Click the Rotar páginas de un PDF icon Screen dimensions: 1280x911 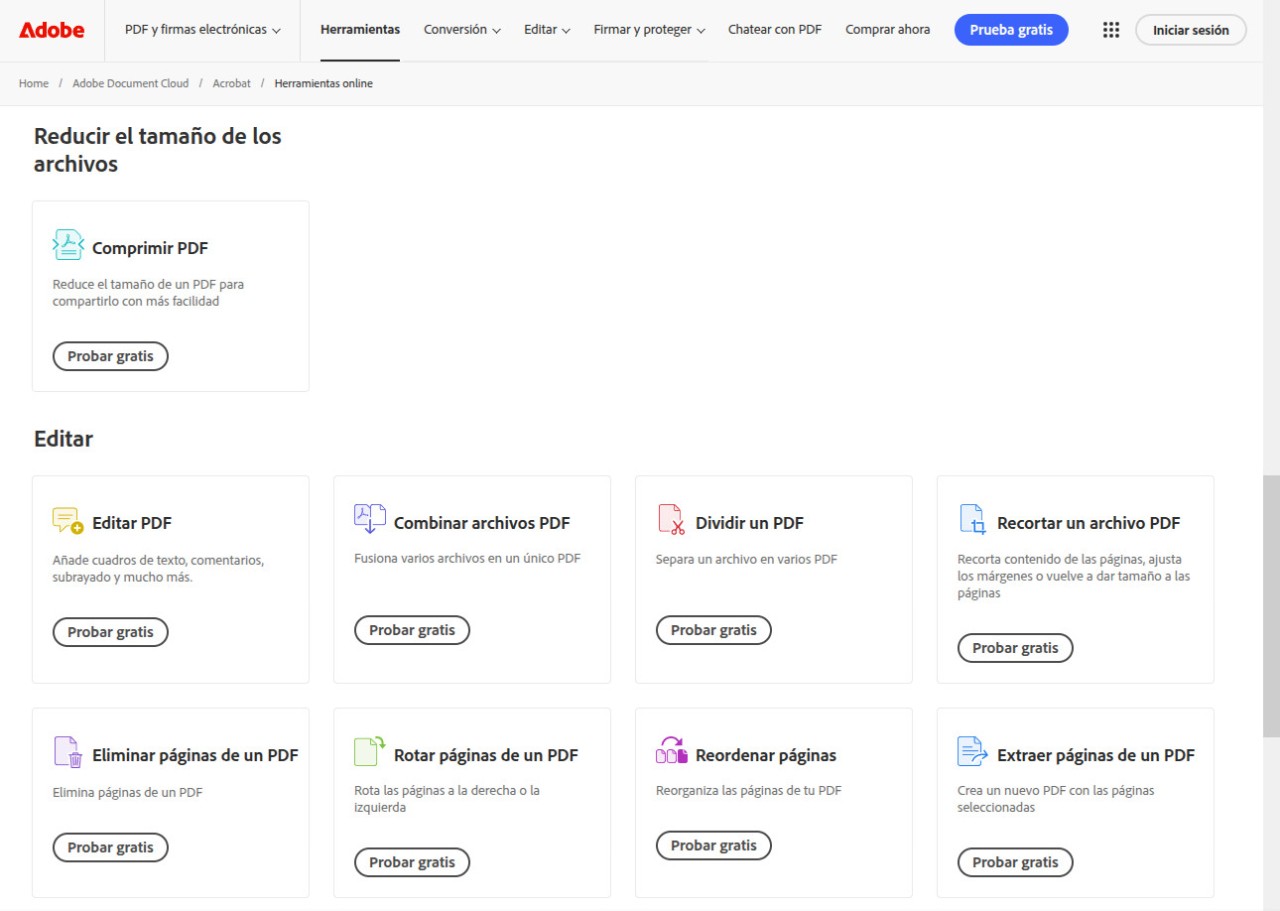[x=370, y=752]
